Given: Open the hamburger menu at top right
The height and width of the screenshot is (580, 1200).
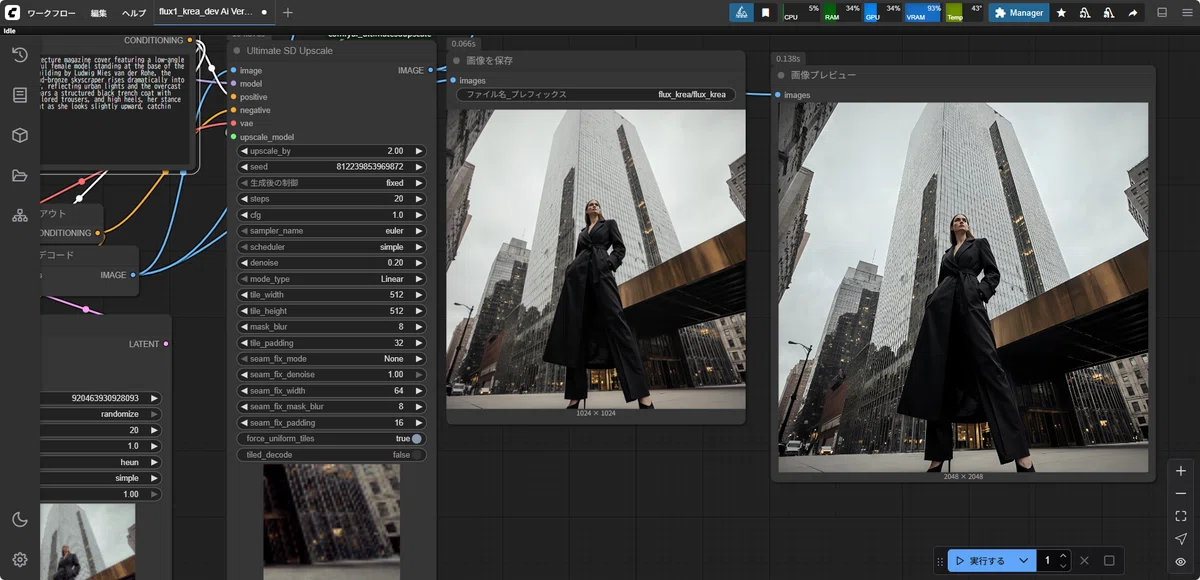Looking at the screenshot, I should click(1186, 13).
